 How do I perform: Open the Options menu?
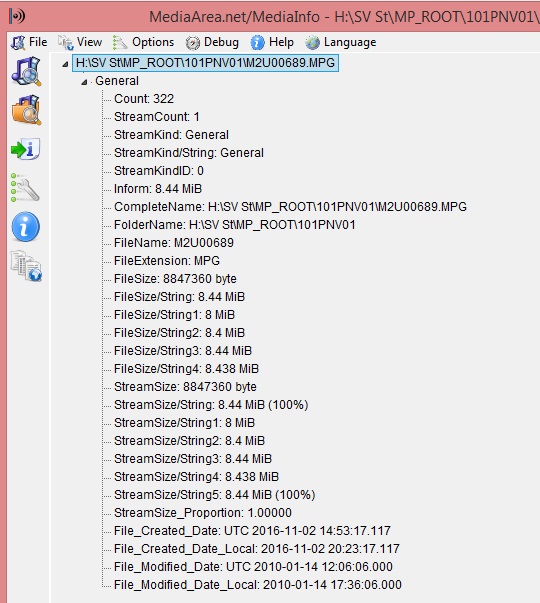pos(143,42)
